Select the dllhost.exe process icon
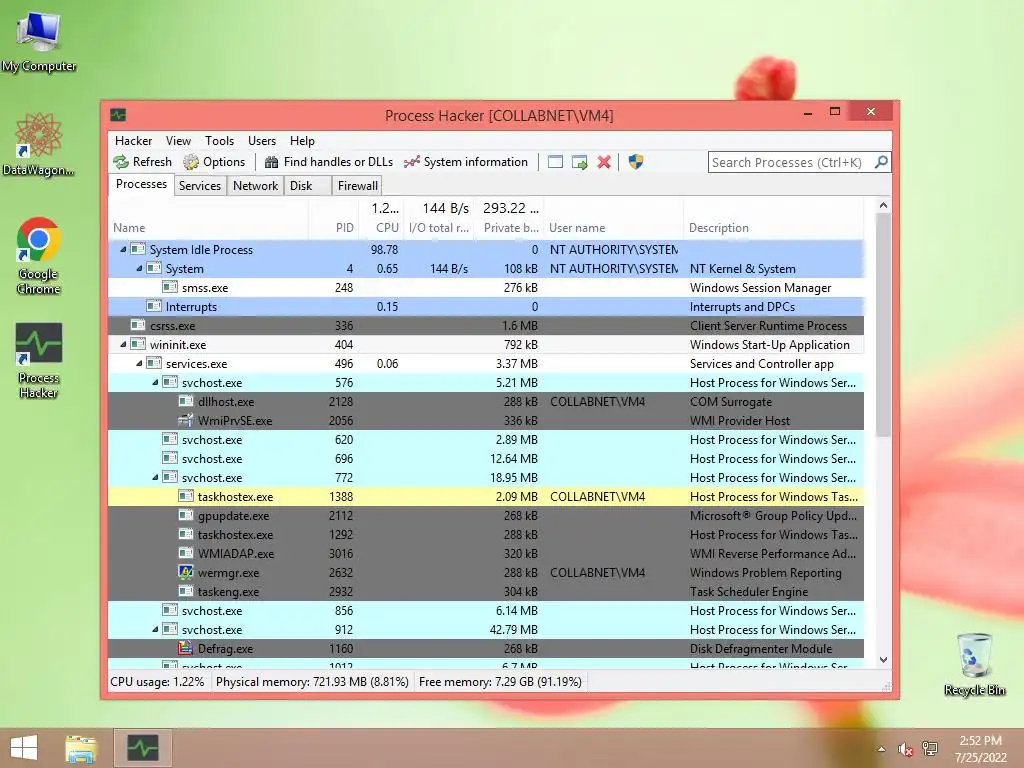 click(x=185, y=401)
